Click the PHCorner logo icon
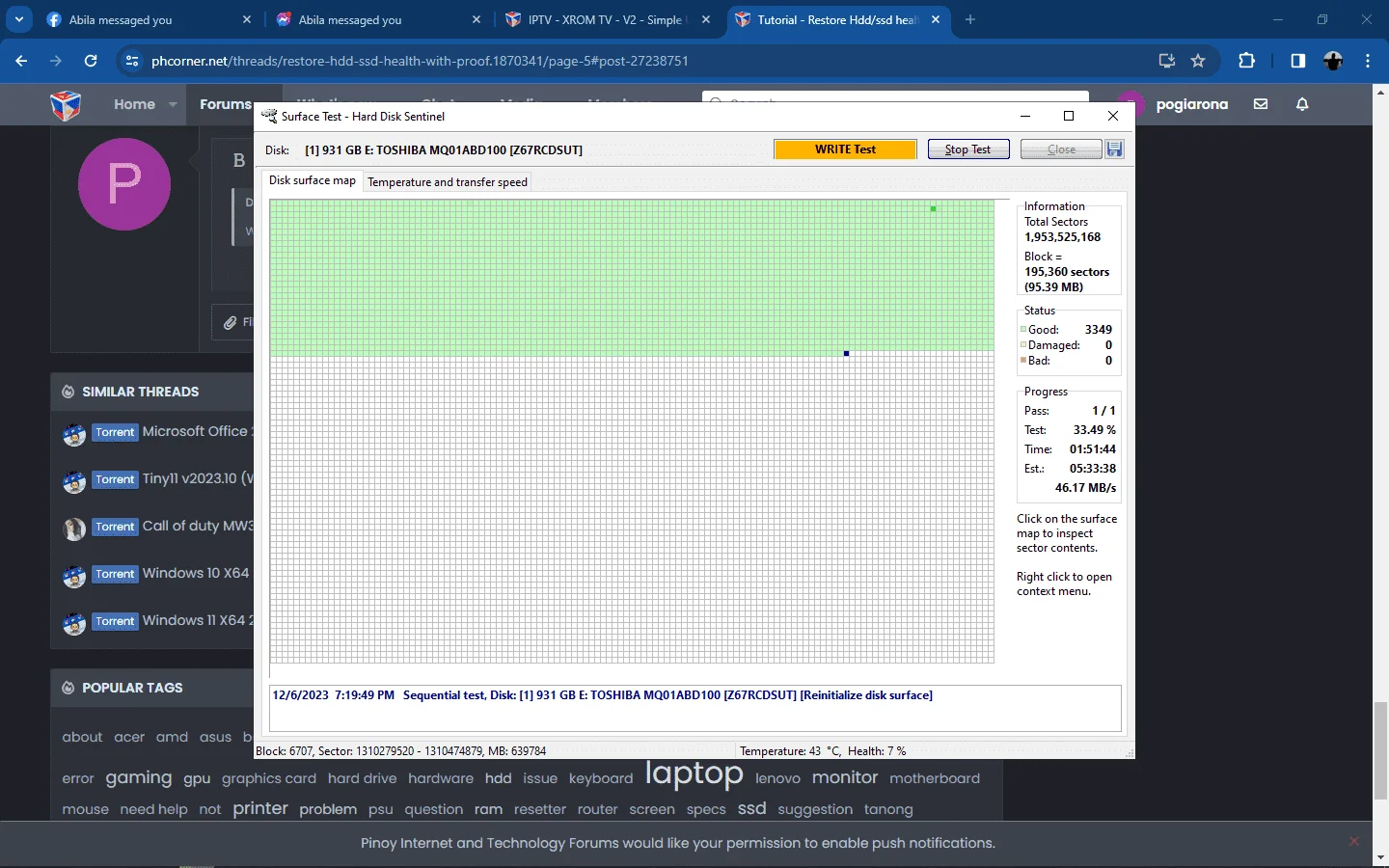 coord(66,104)
